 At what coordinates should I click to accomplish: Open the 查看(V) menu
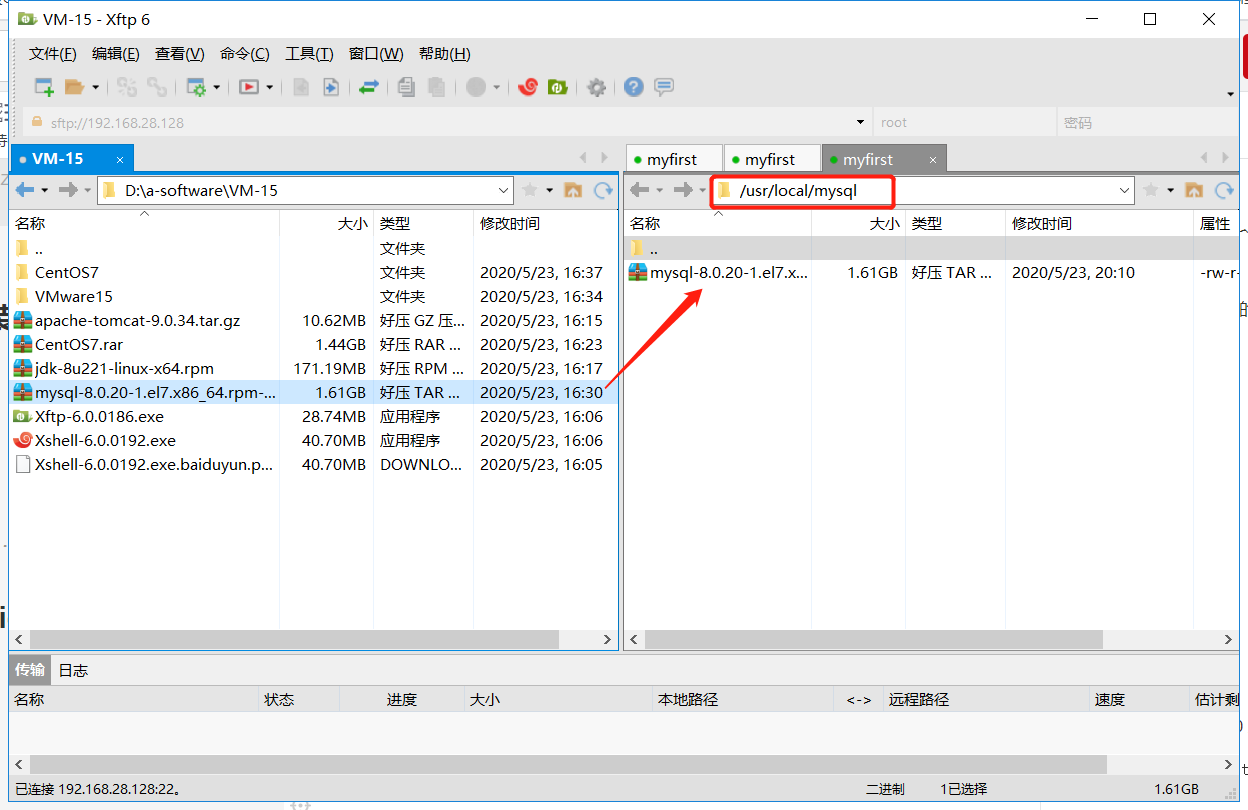click(x=180, y=54)
